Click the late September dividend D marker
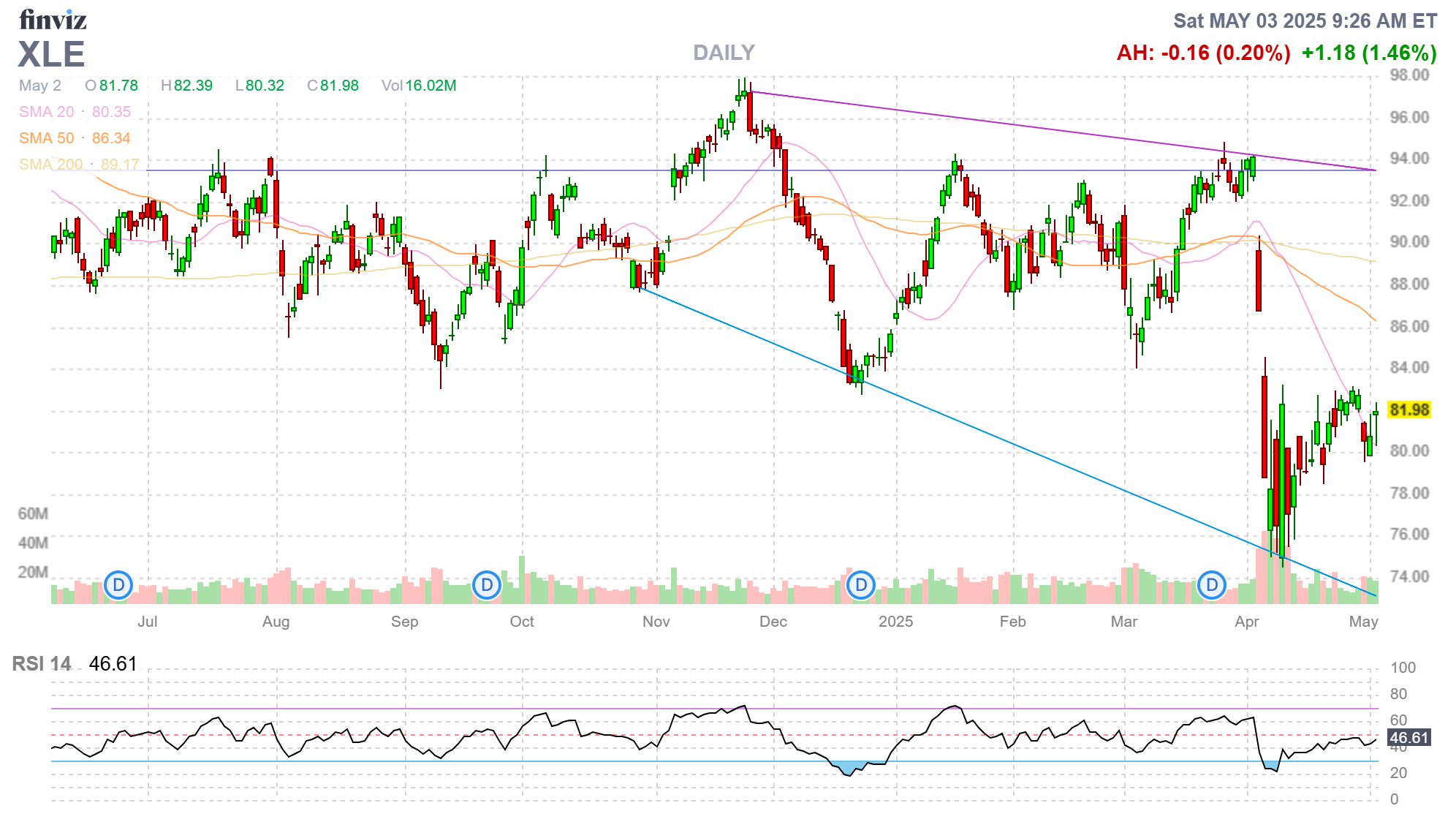The width and height of the screenshot is (1456, 822). [487, 585]
